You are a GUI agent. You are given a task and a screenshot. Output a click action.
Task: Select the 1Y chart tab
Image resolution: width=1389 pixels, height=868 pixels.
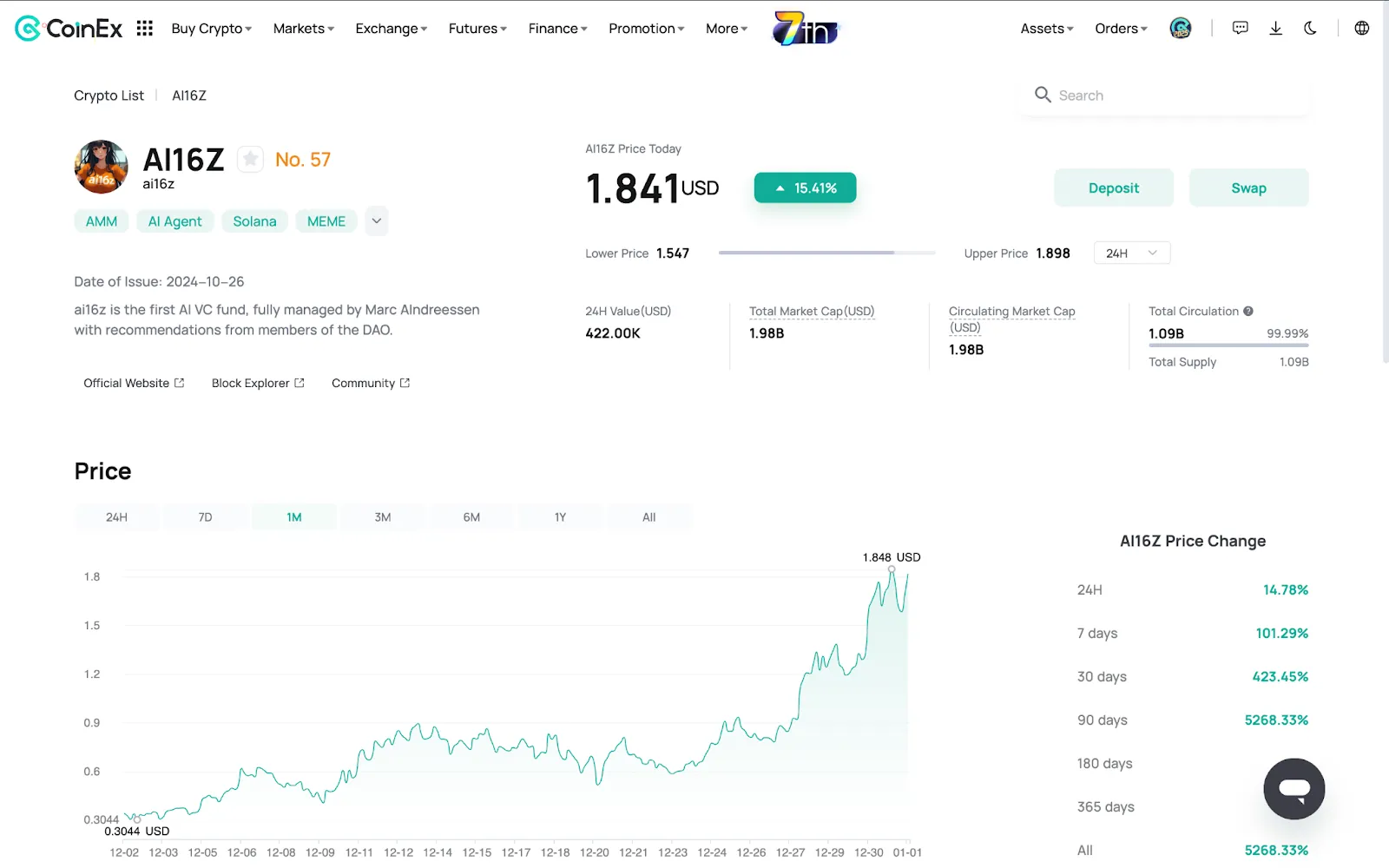point(560,516)
